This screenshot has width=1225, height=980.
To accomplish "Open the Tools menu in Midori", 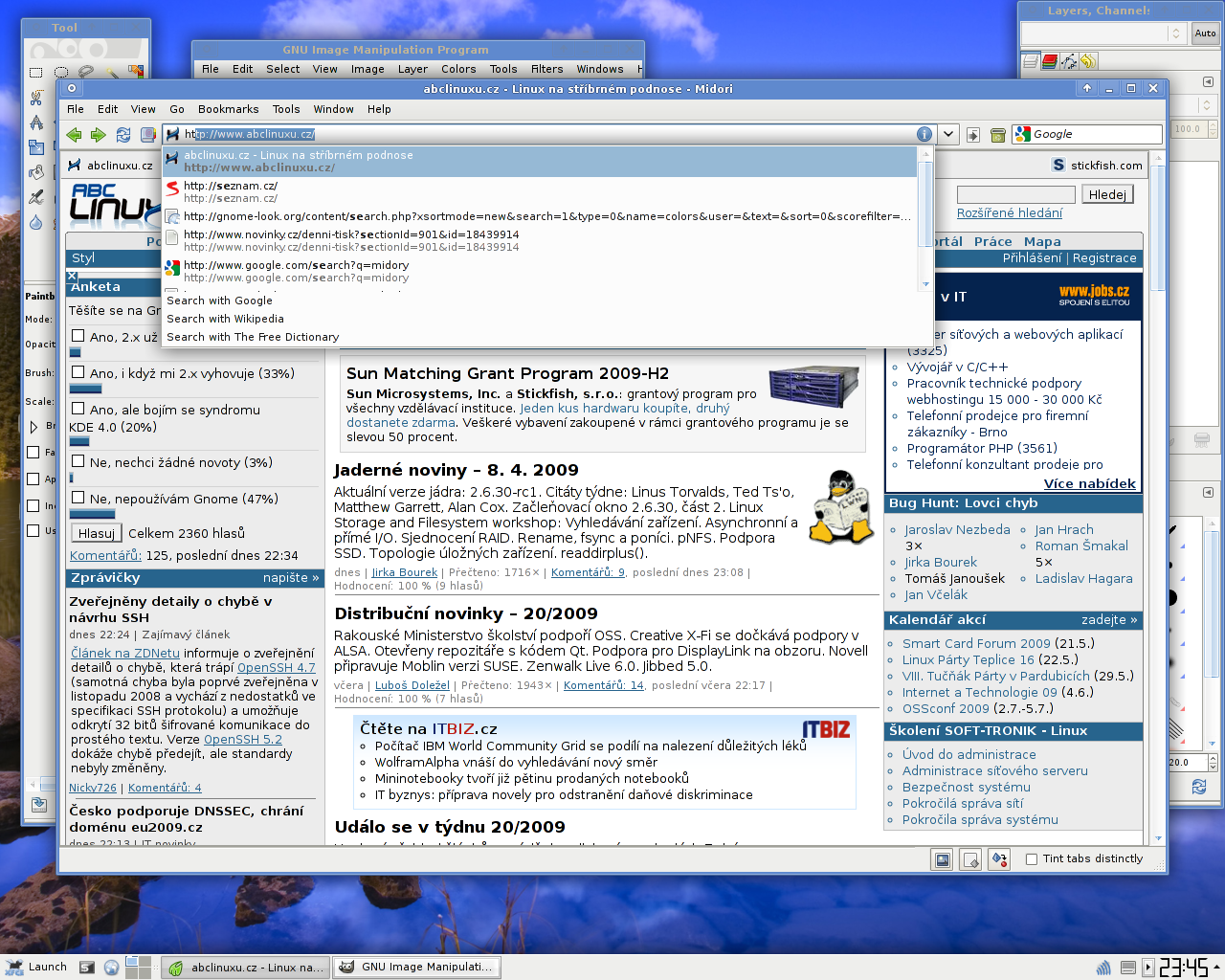I will 286,109.
